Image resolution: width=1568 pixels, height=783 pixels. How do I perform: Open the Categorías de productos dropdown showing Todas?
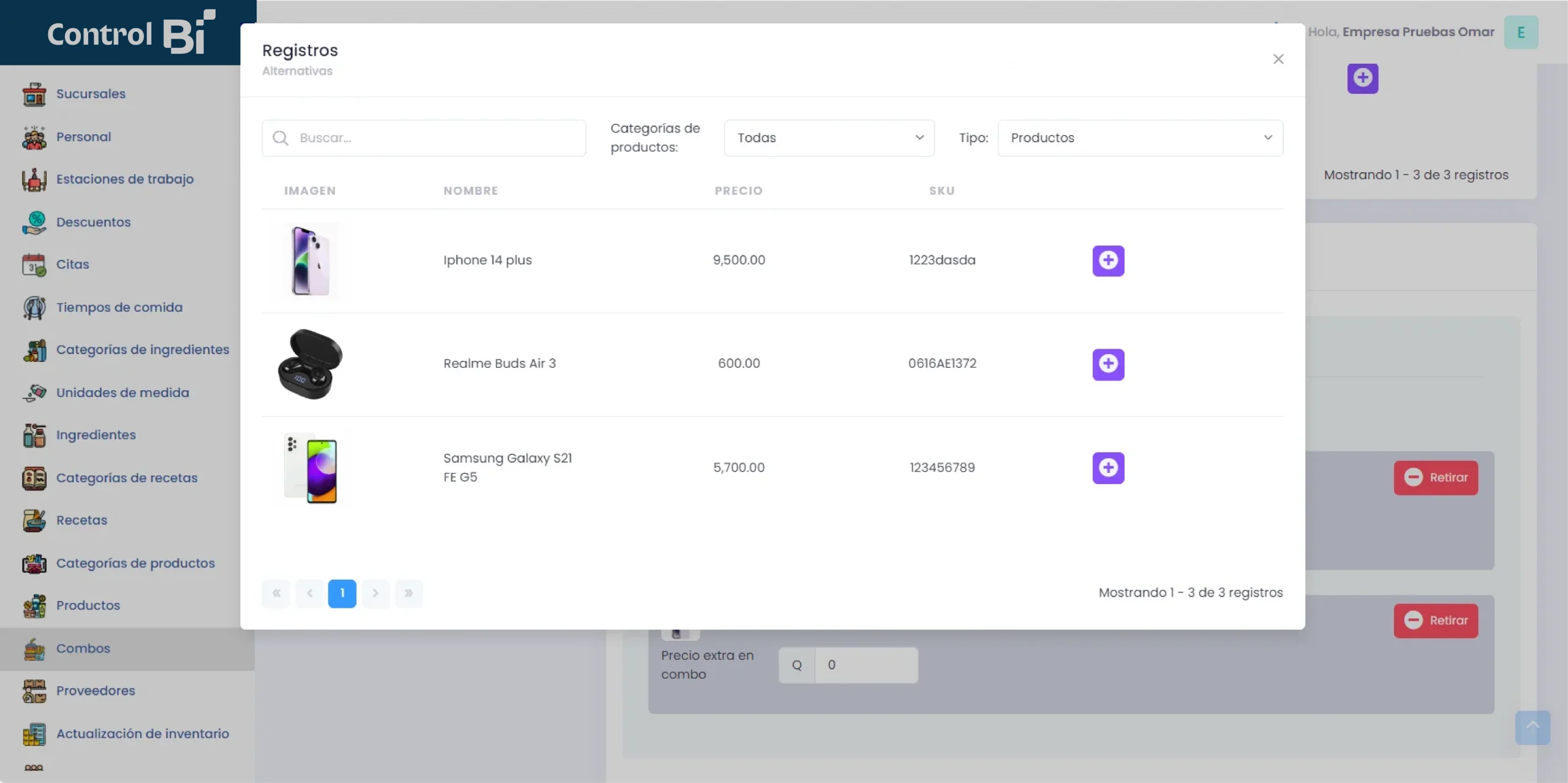click(829, 138)
